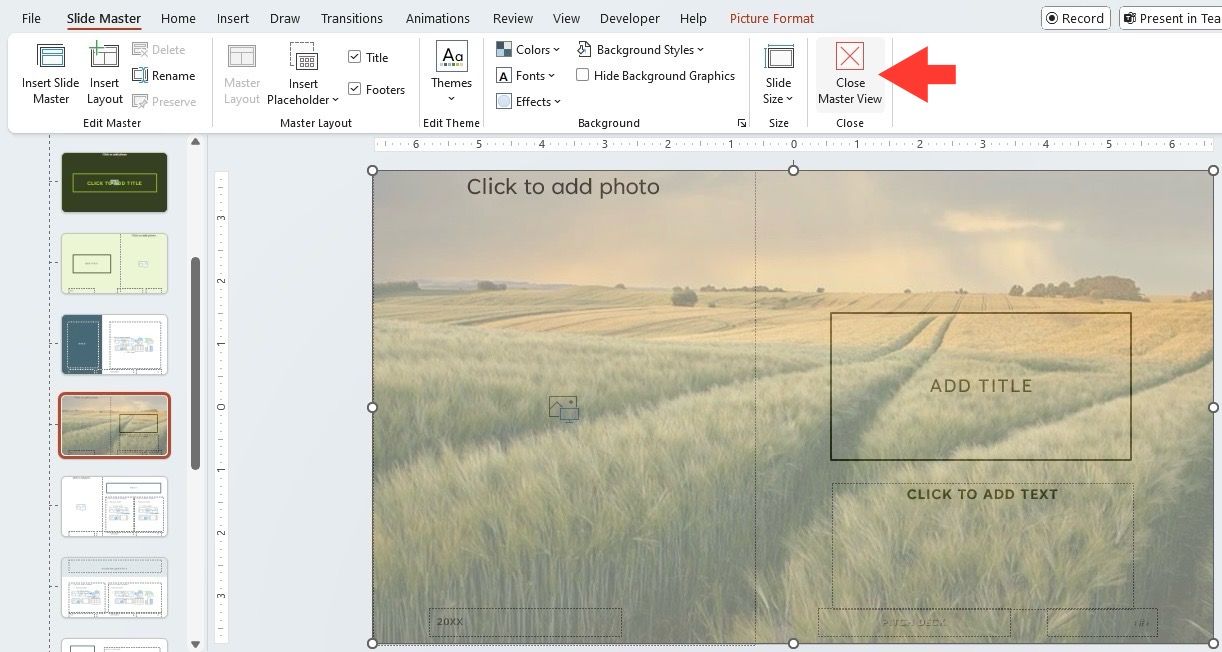Select the wheat field layout thumbnail

tap(114, 425)
